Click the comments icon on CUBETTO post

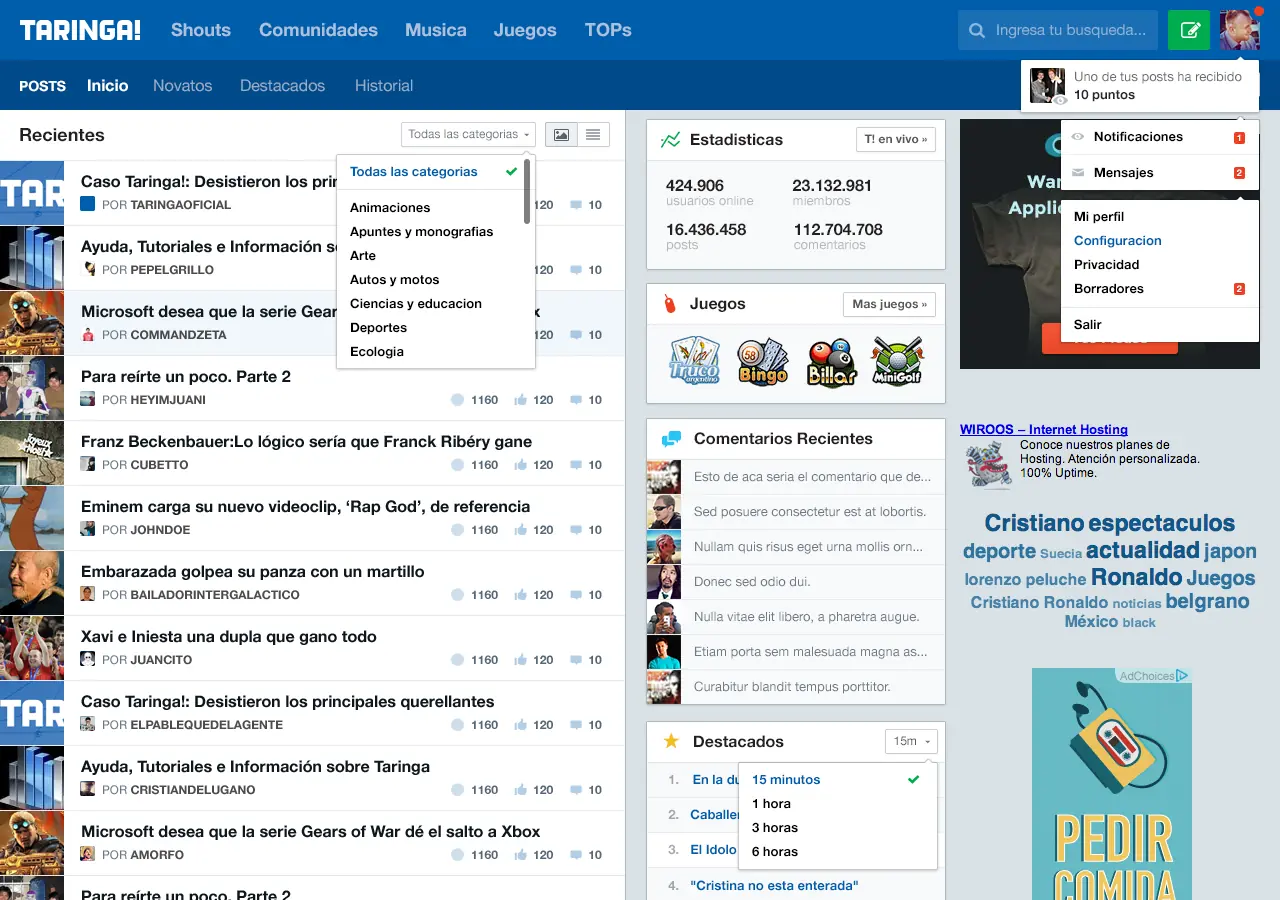pyautogui.click(x=576, y=465)
